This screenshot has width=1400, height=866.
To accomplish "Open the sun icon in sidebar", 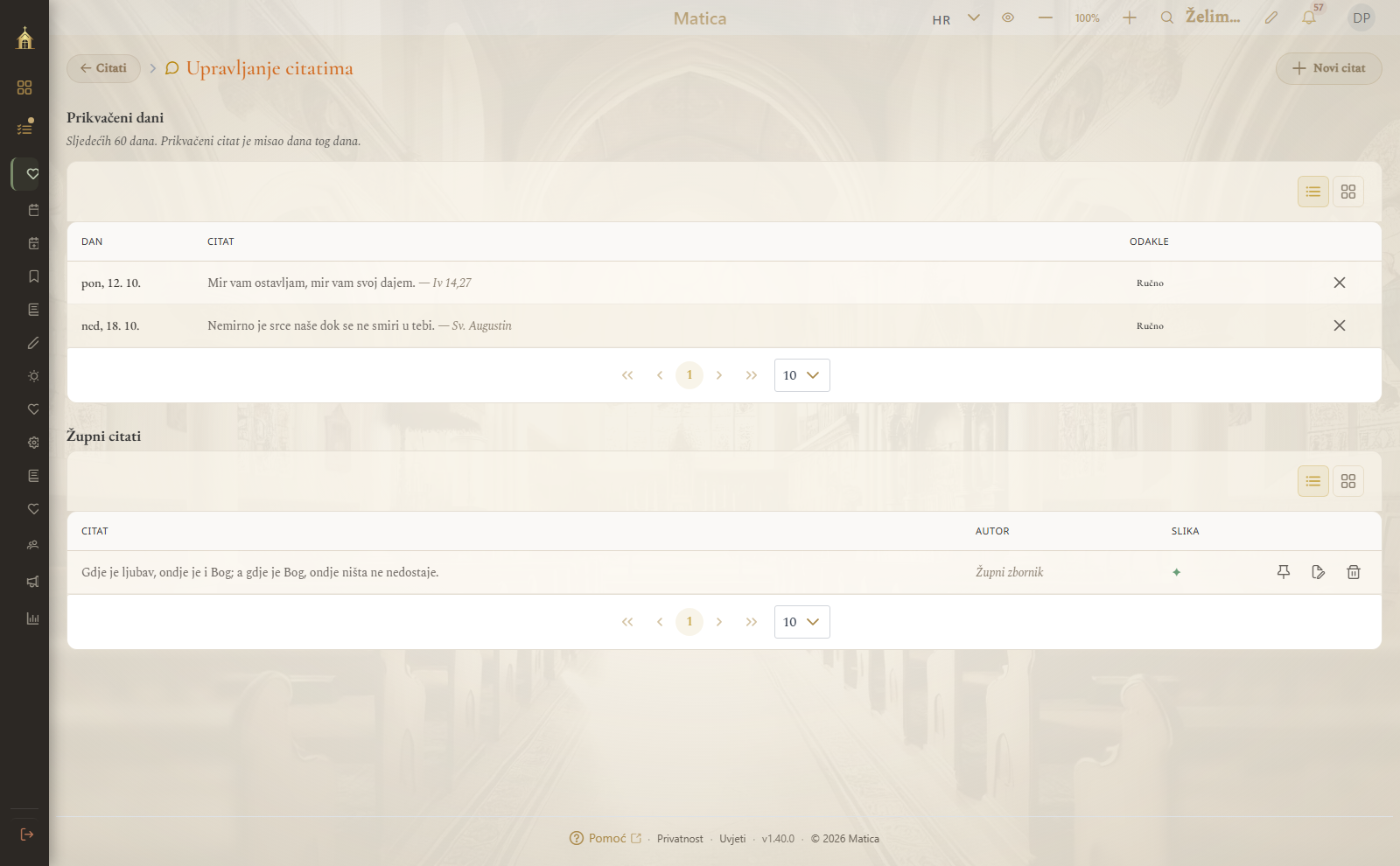I will tap(33, 376).
